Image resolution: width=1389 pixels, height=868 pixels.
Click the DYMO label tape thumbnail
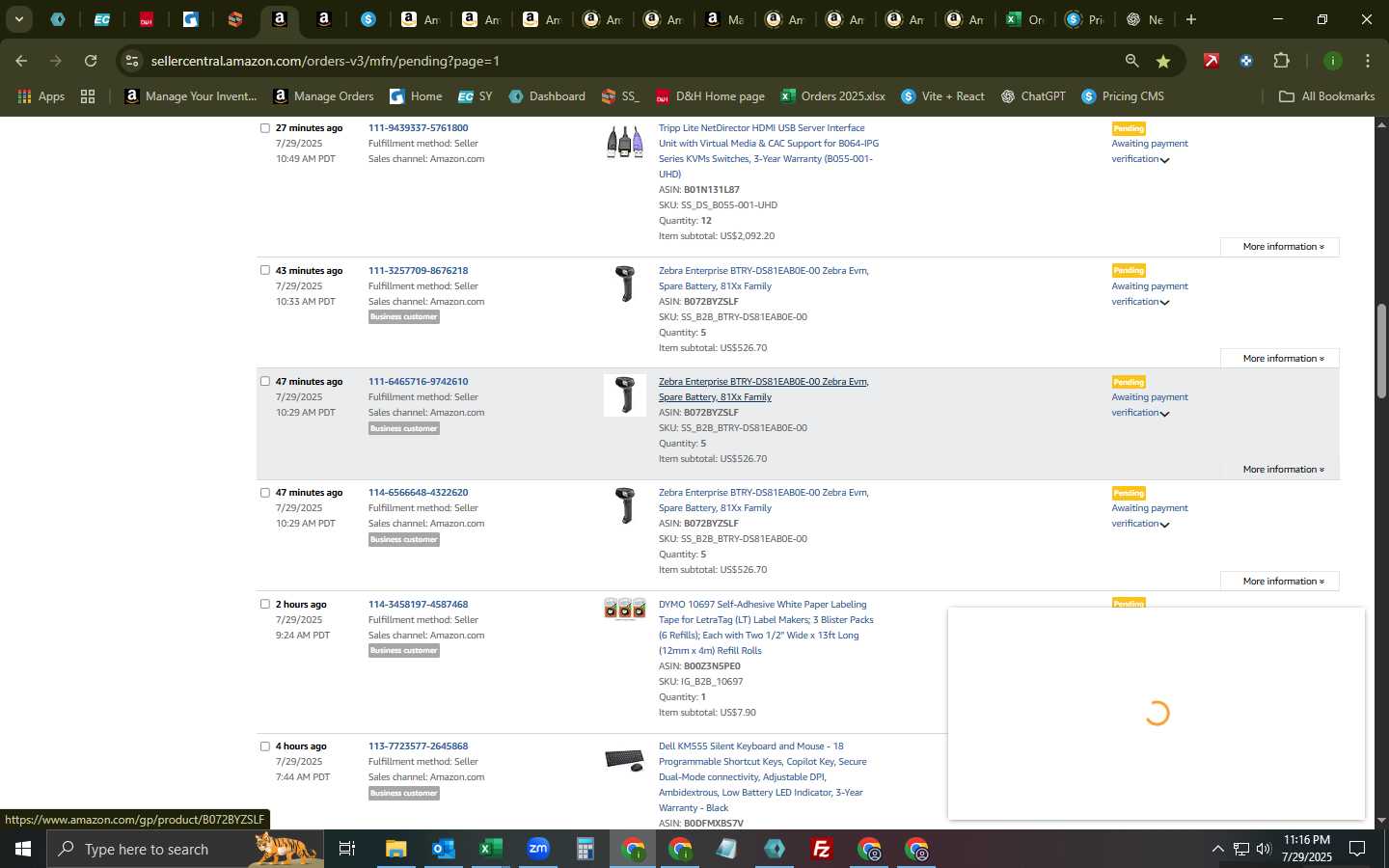click(x=624, y=608)
